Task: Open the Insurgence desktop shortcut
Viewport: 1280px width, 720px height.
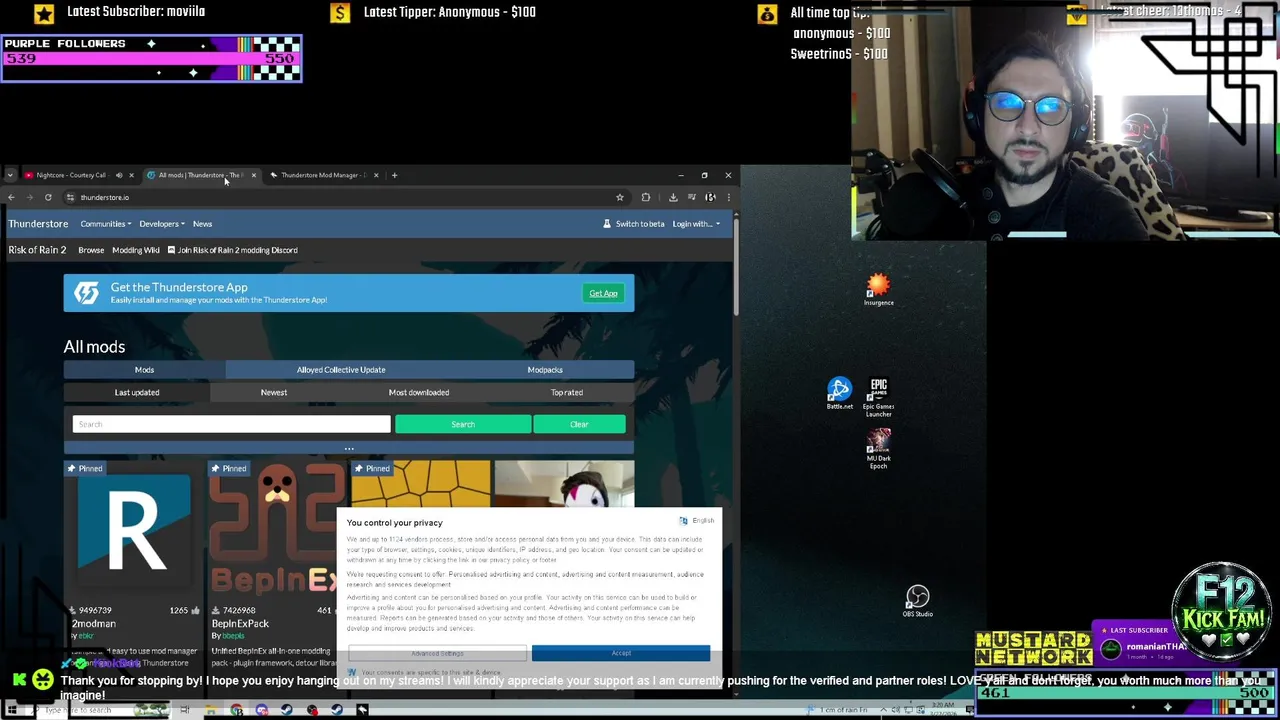Action: click(x=878, y=290)
